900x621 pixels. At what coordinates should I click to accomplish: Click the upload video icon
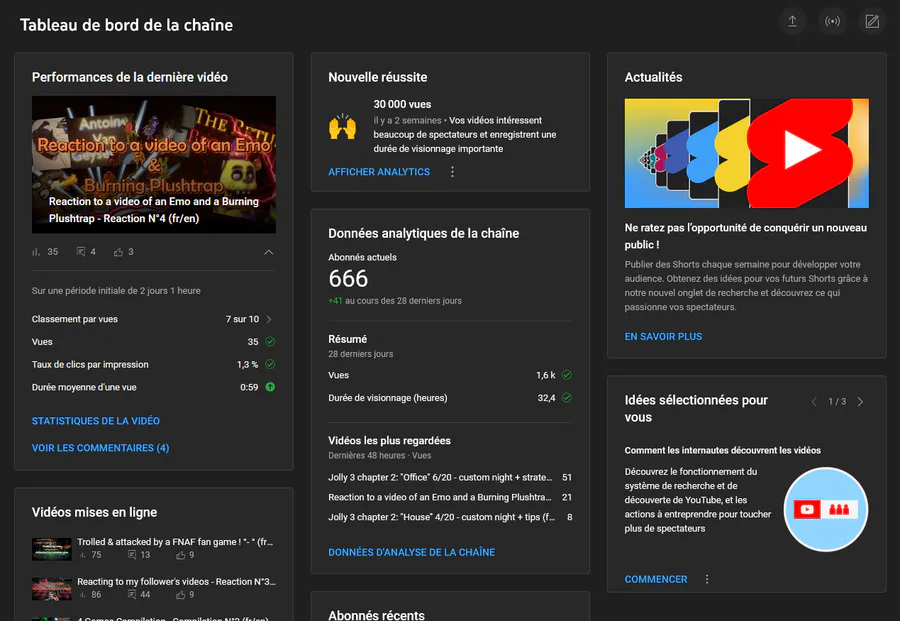click(x=792, y=22)
